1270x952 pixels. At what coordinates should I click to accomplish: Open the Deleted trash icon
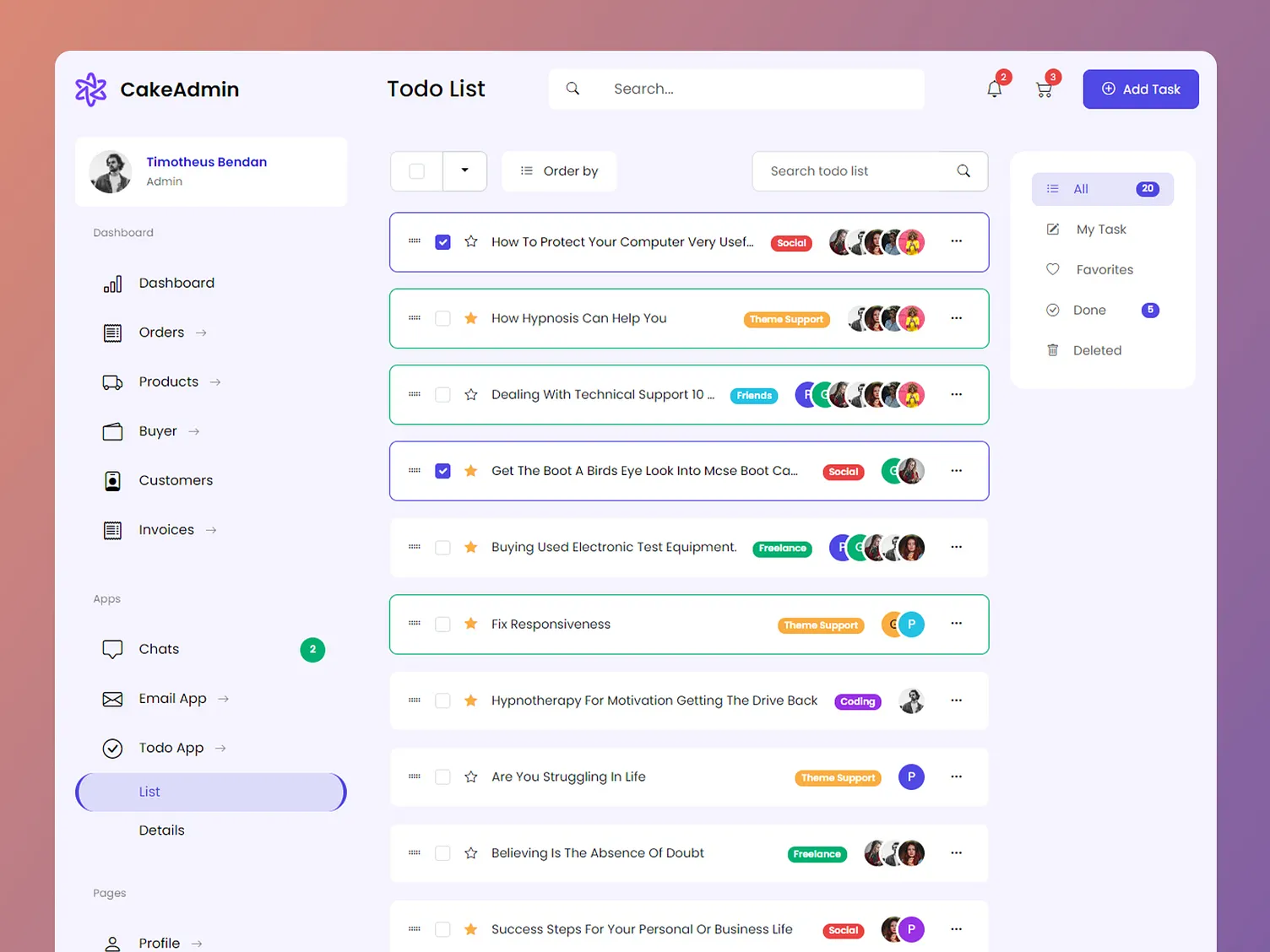point(1052,350)
